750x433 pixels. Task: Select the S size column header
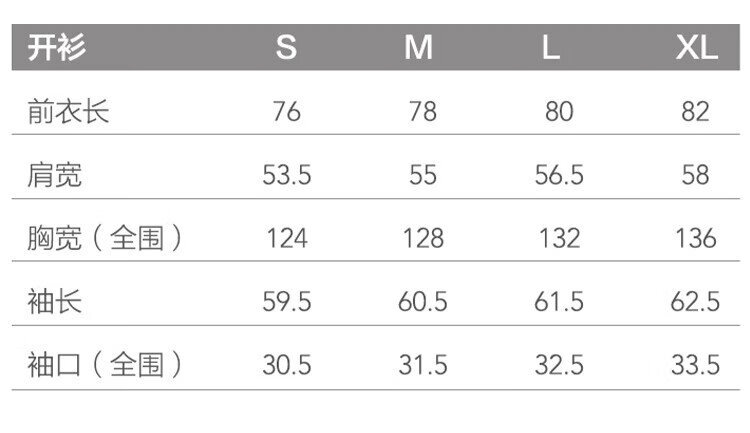point(287,47)
